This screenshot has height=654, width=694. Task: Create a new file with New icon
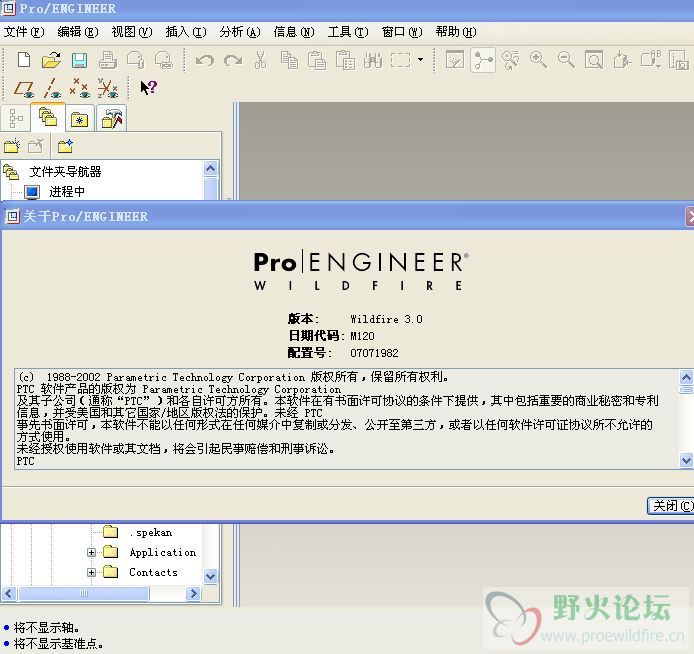(24, 60)
